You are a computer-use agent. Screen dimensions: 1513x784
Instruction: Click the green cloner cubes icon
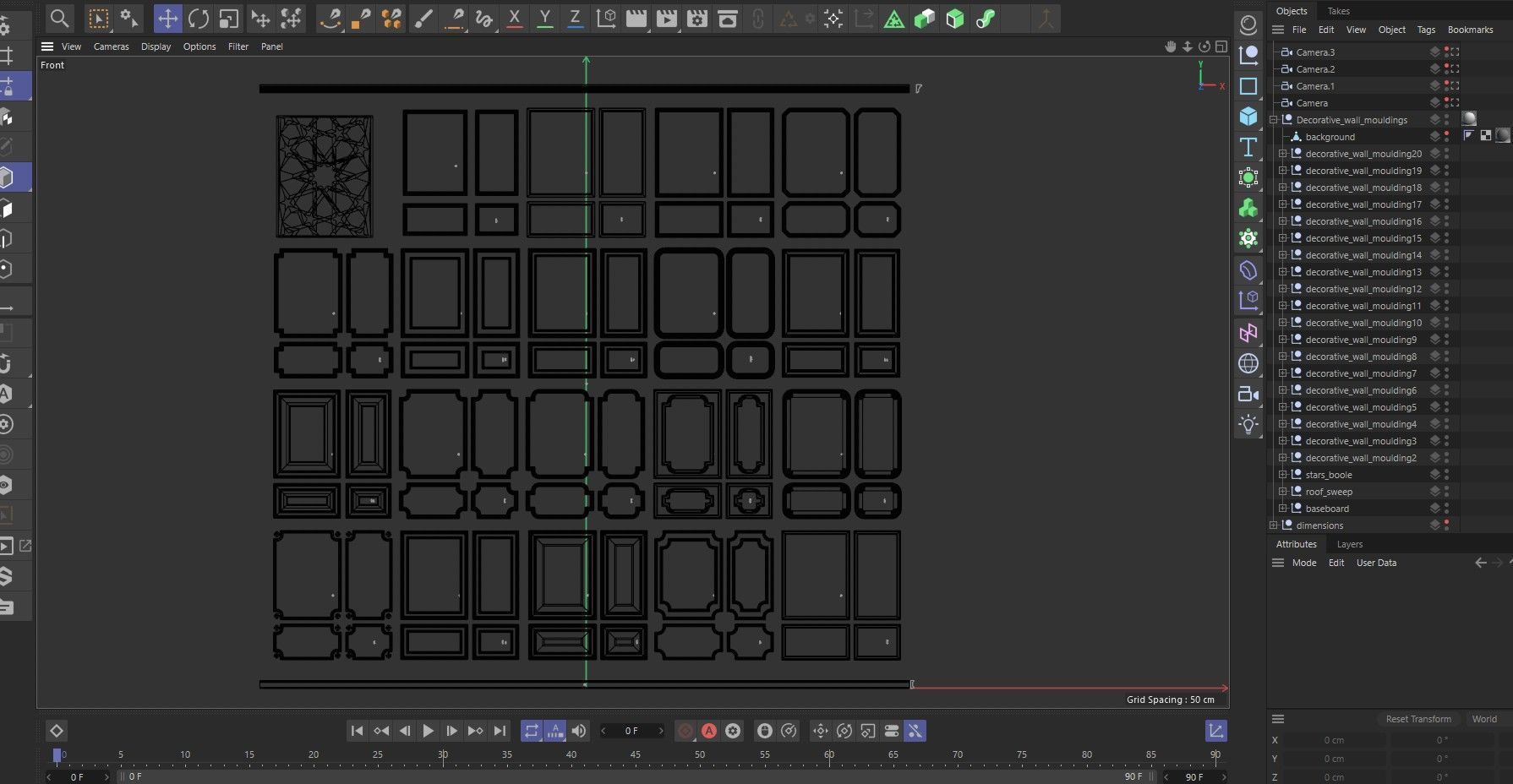pyautogui.click(x=1248, y=208)
